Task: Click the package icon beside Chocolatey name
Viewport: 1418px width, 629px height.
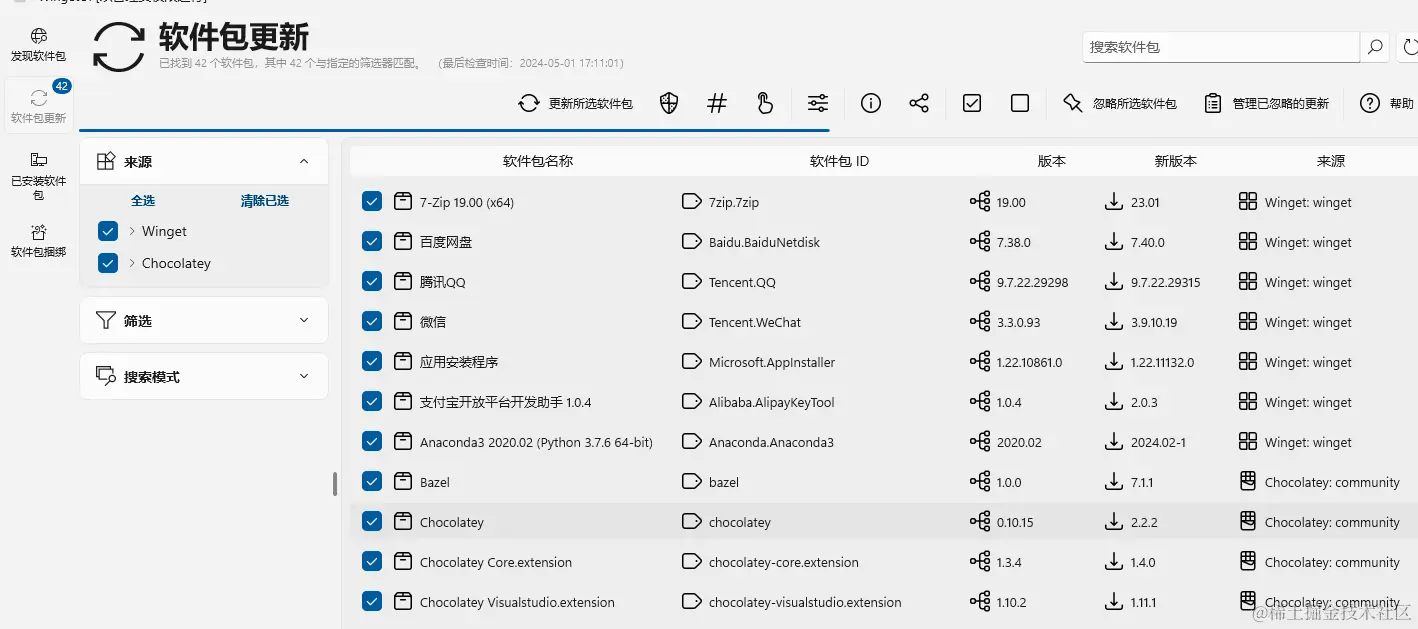Action: 403,522
